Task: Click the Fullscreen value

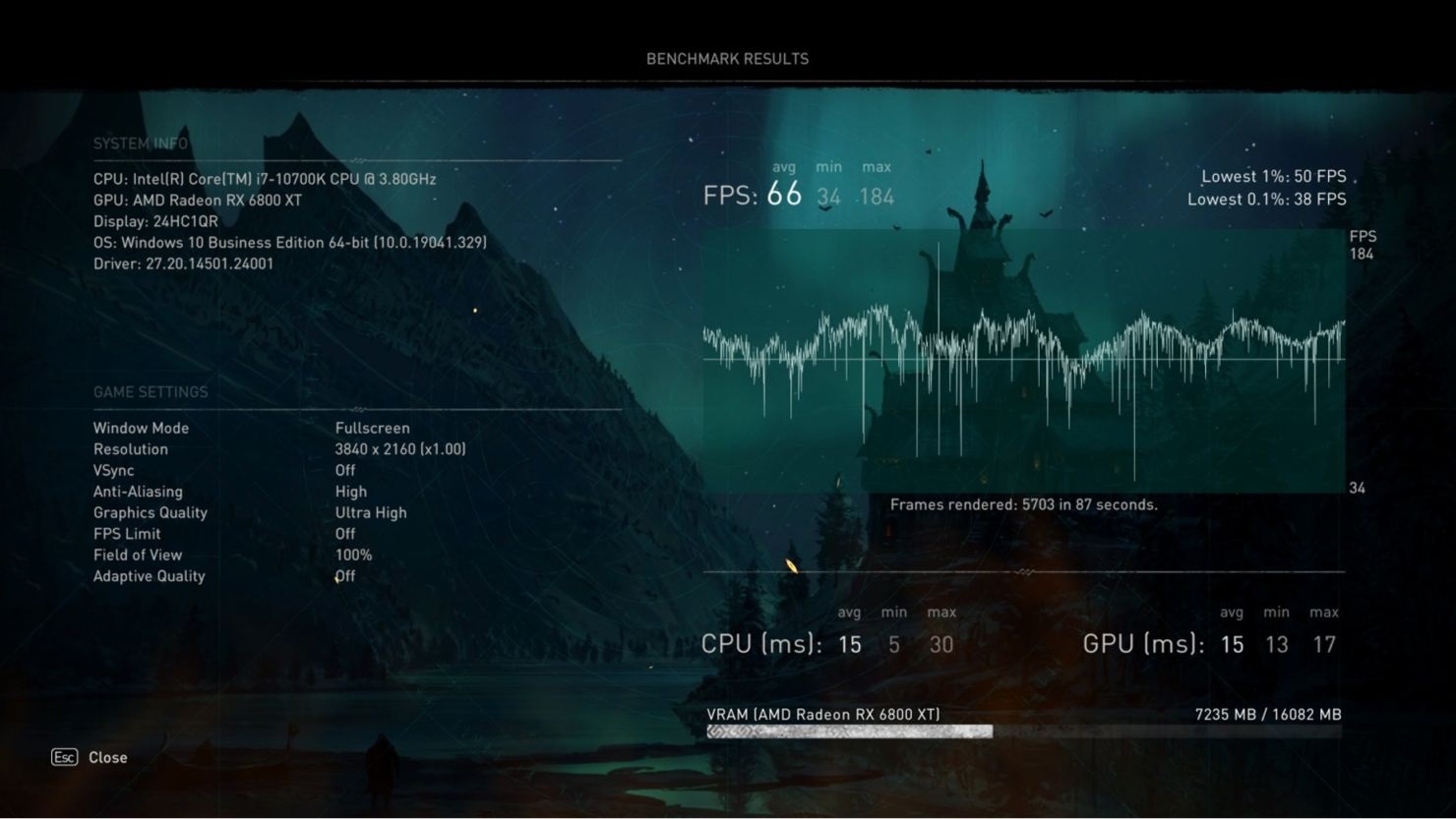Action: 373,429
